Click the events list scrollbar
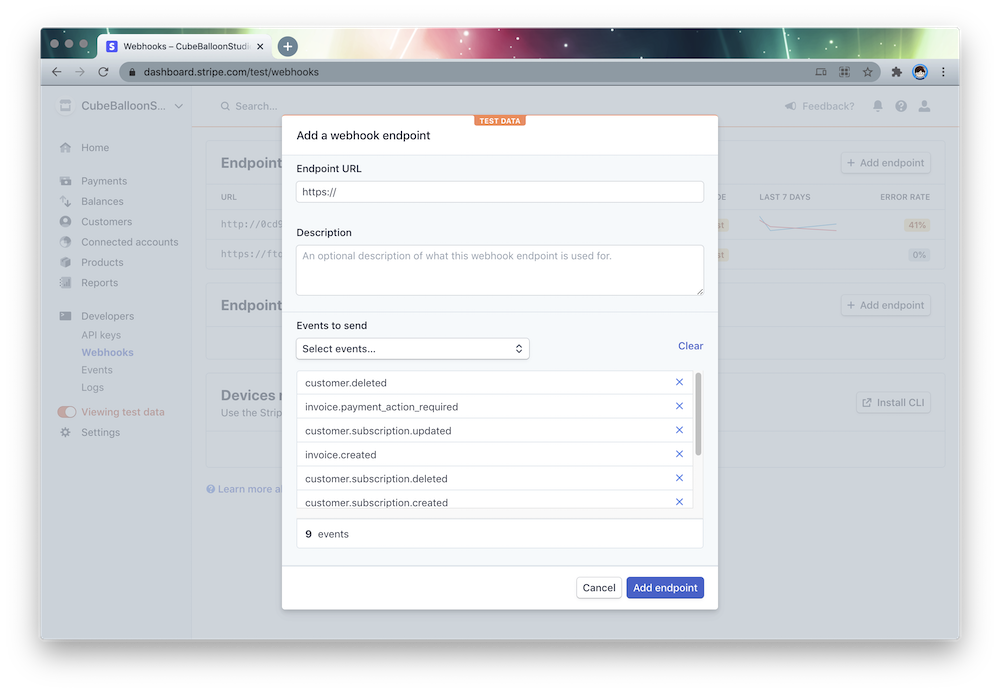Image resolution: width=1000 pixels, height=693 pixels. click(698, 414)
